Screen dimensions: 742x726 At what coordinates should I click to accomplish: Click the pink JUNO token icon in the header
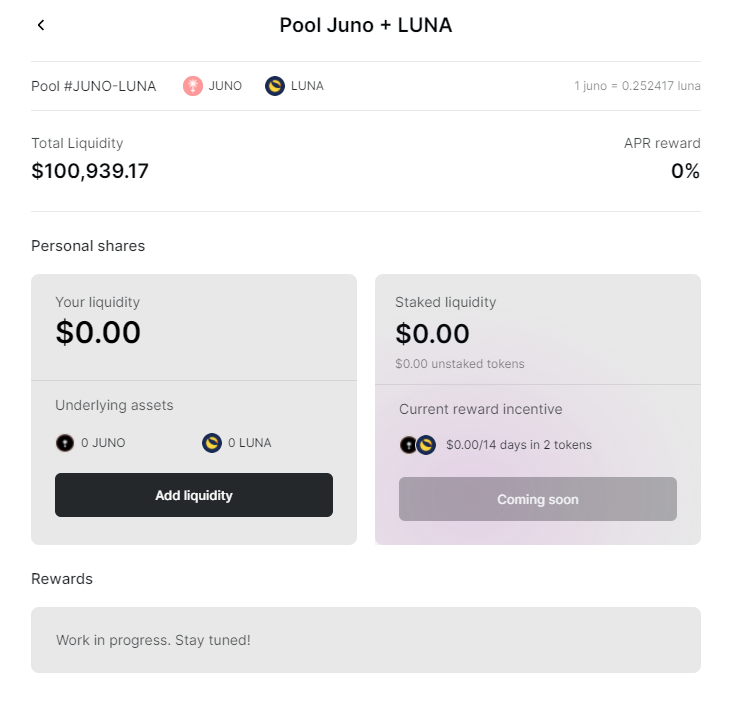pyautogui.click(x=193, y=86)
